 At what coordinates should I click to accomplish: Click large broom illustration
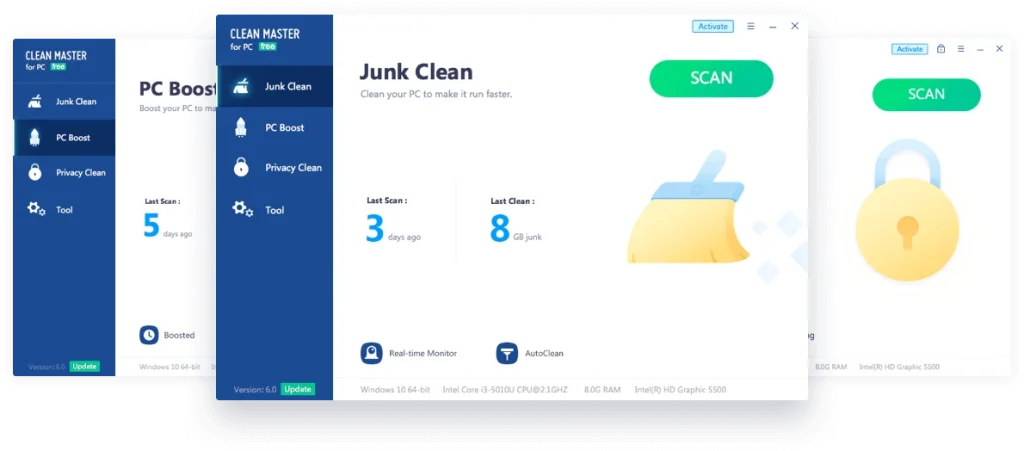tap(687, 208)
